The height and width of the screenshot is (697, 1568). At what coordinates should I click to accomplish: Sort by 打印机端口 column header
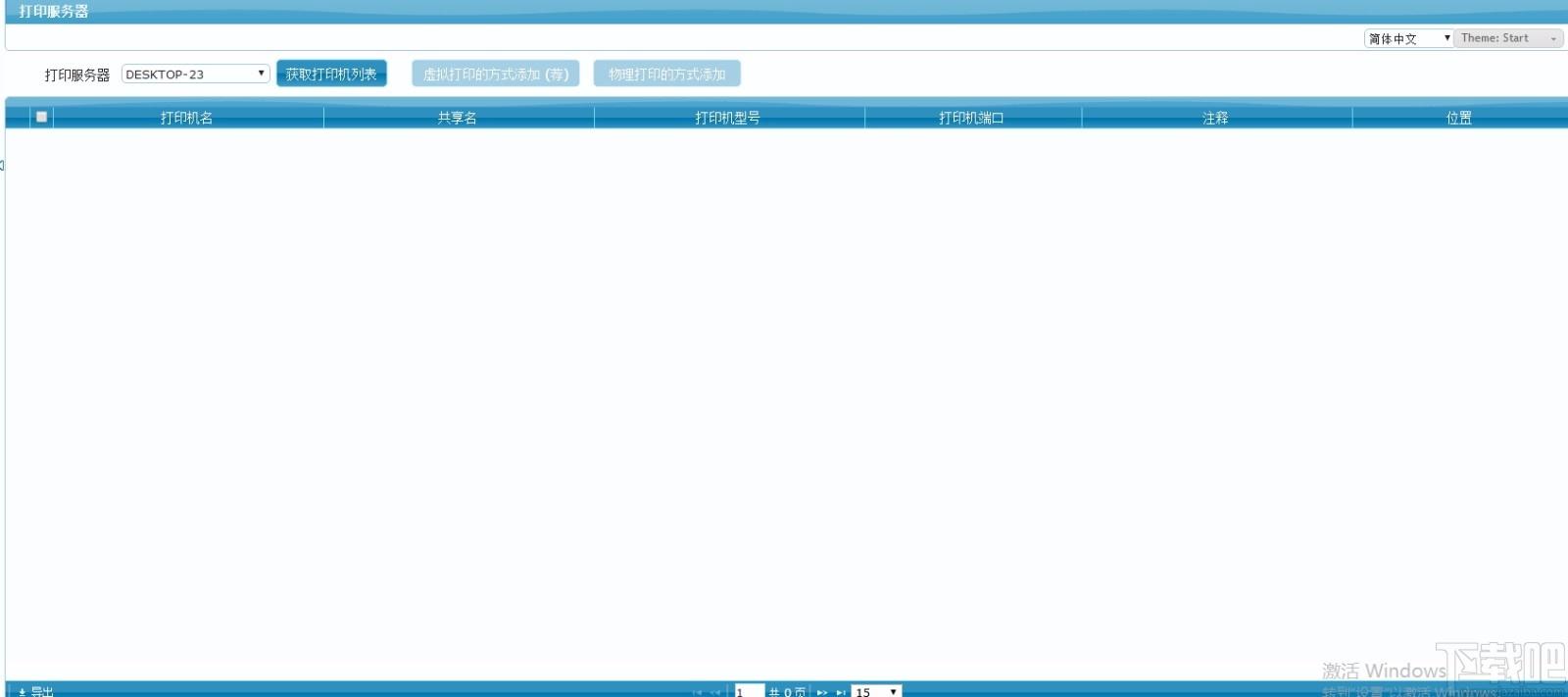(972, 118)
